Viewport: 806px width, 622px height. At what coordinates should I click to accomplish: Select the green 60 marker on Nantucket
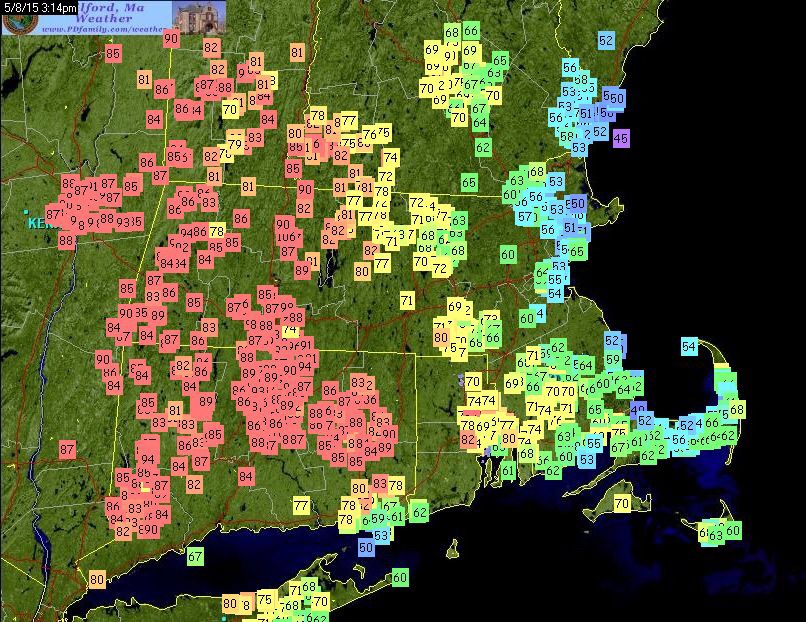pos(733,531)
